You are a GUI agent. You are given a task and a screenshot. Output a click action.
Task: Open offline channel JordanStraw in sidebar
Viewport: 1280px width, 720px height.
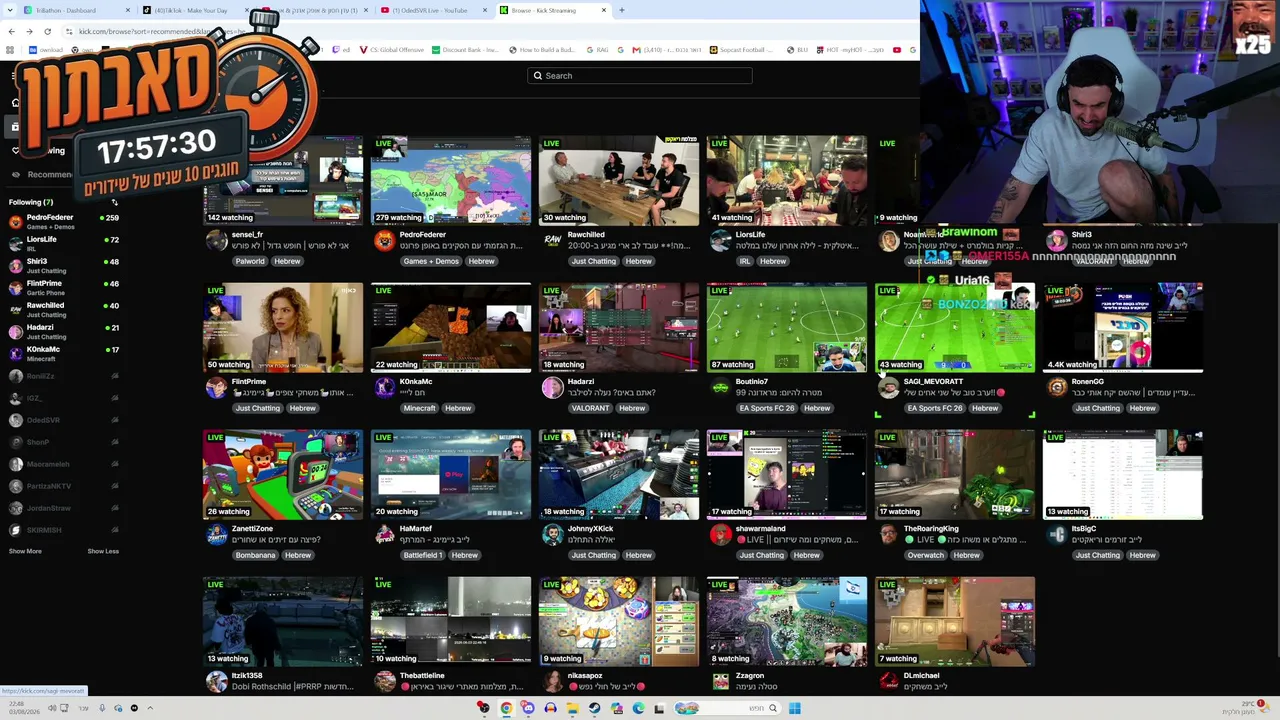coord(62,508)
